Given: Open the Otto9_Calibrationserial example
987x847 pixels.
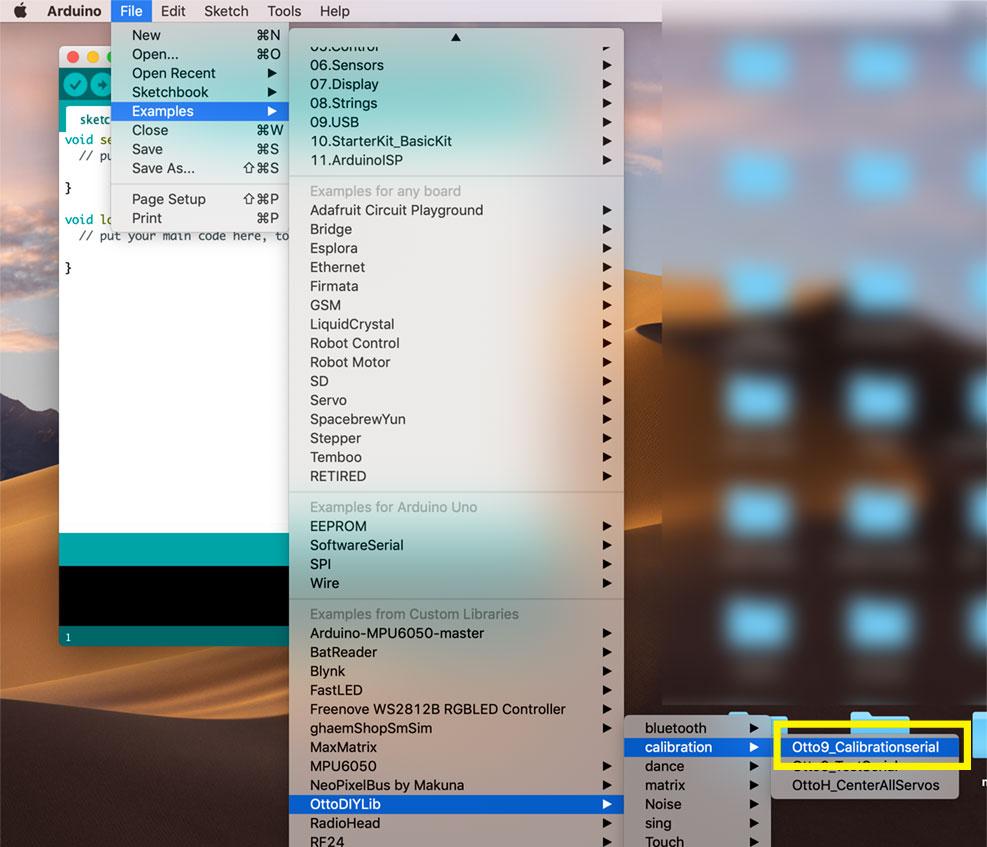Looking at the screenshot, I should tap(865, 747).
